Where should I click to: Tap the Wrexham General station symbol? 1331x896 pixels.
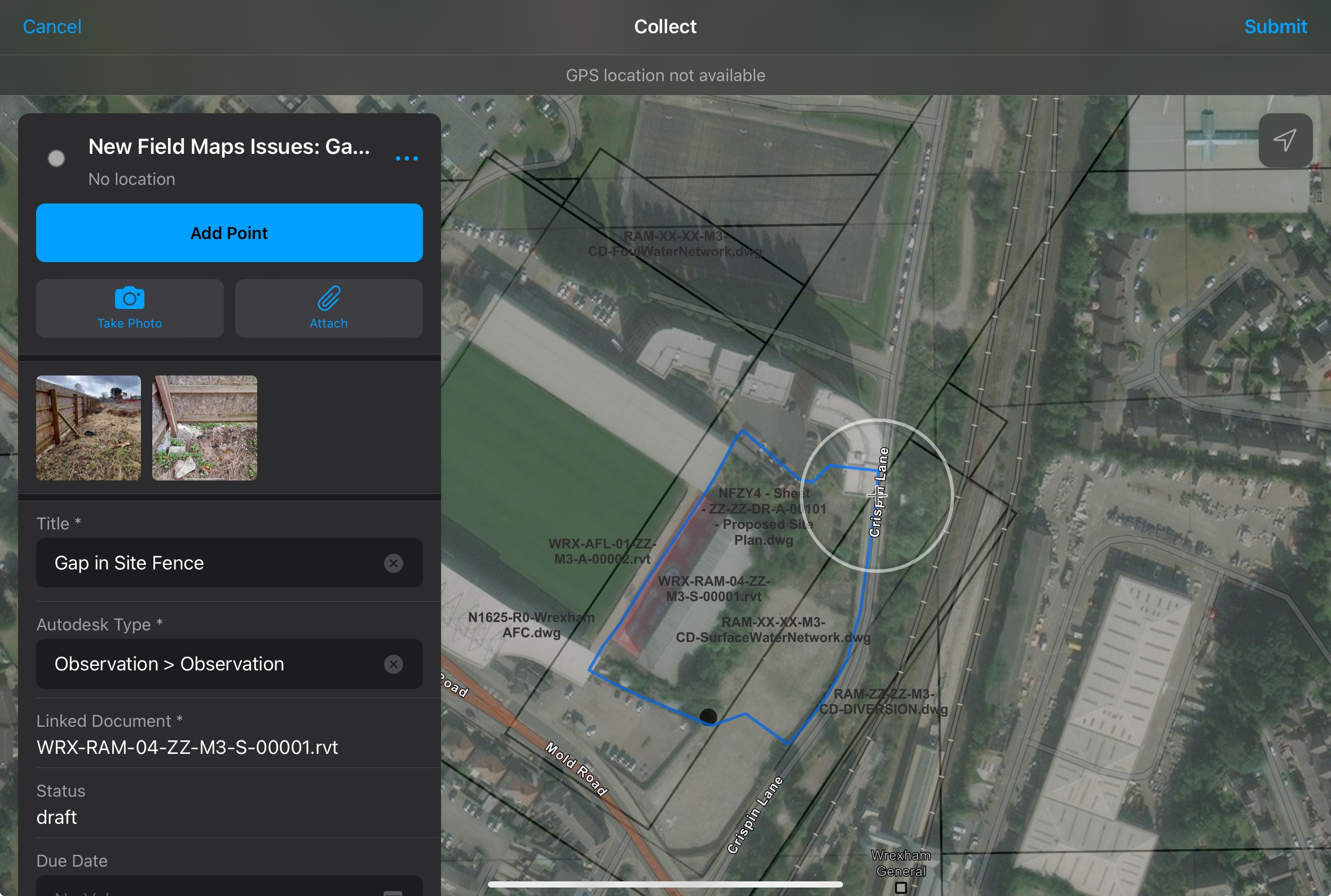tap(901, 888)
